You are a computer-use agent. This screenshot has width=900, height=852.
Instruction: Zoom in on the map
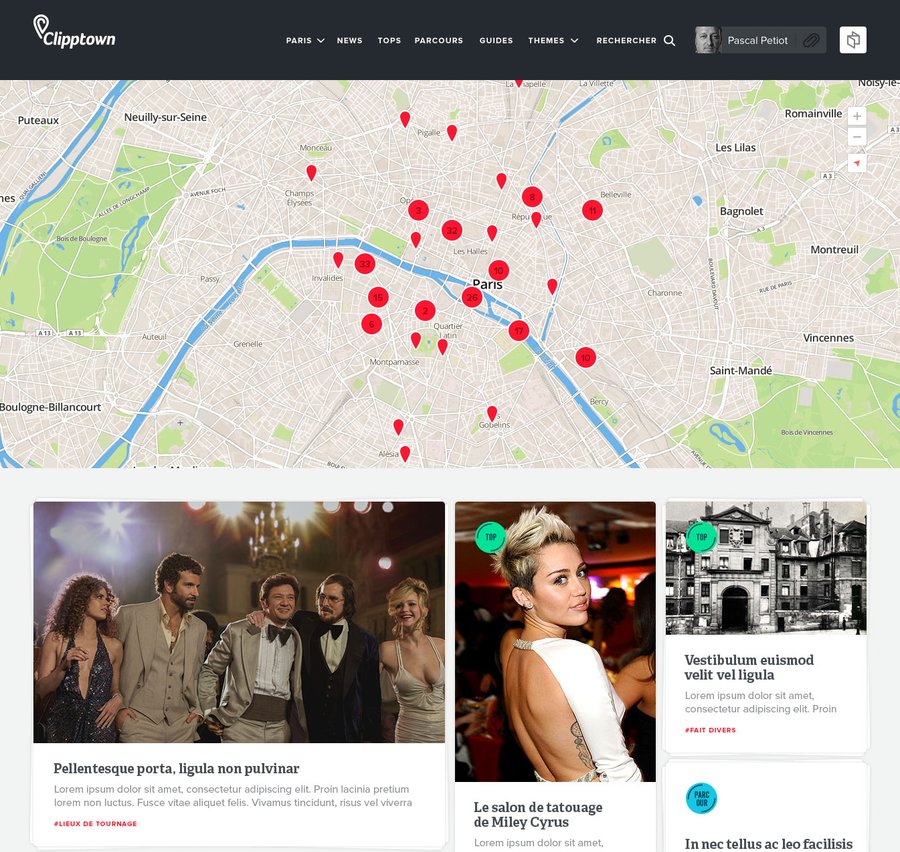(857, 117)
